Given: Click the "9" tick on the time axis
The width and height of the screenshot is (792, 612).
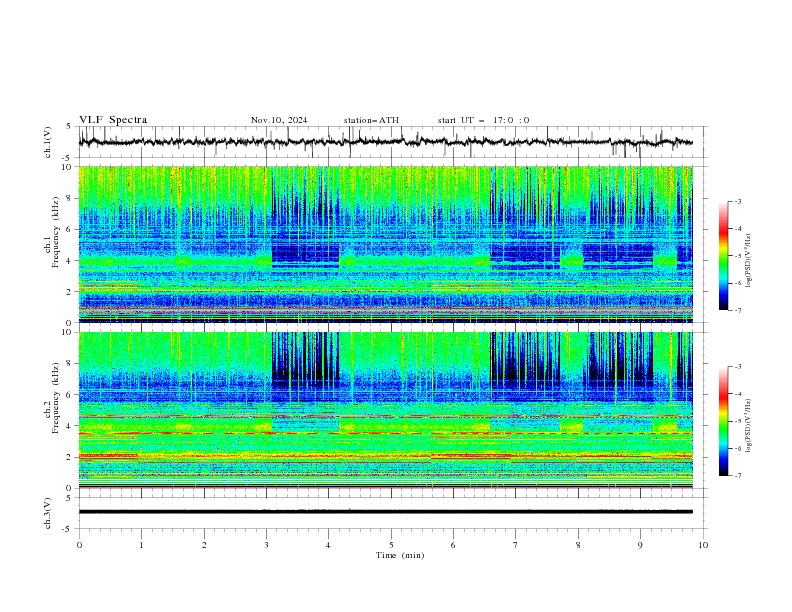Looking at the screenshot, I should [640, 545].
